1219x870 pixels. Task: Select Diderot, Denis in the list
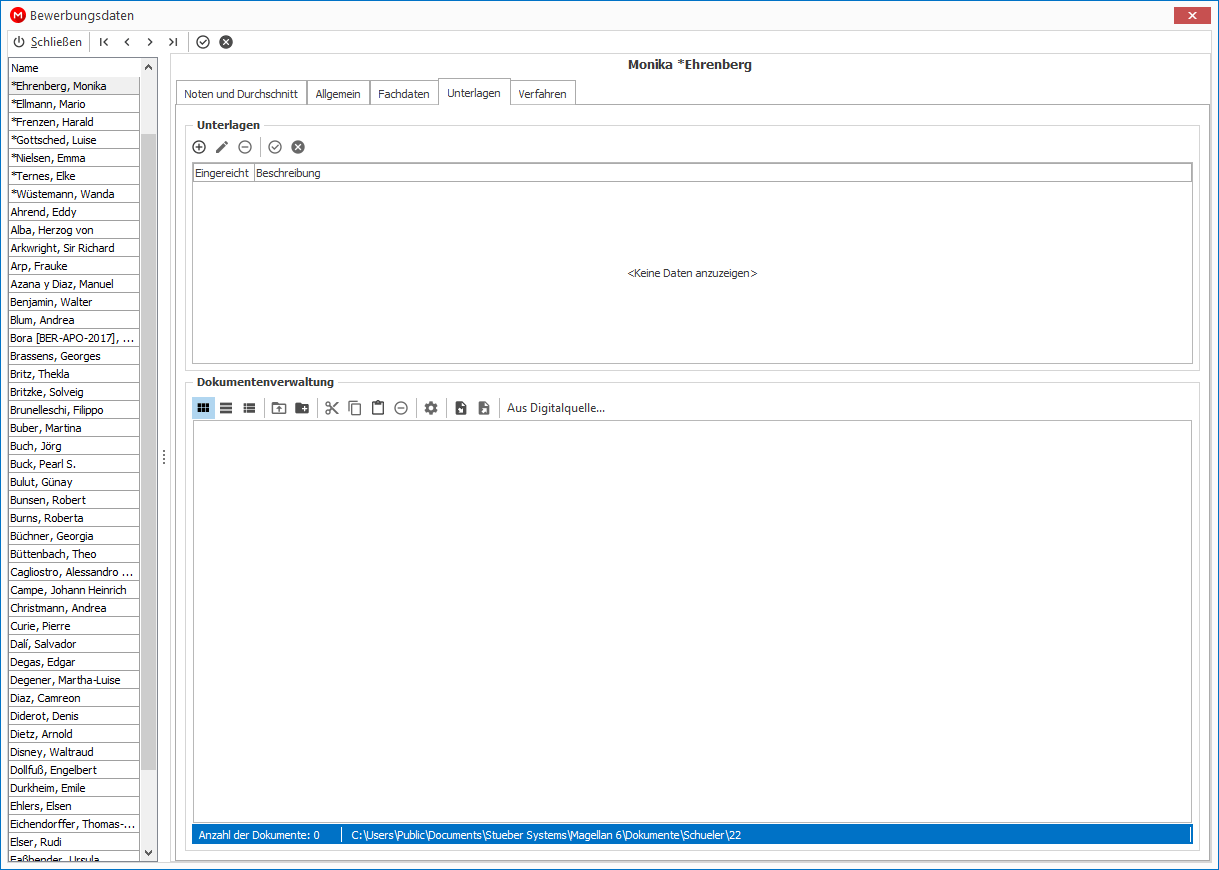point(74,716)
